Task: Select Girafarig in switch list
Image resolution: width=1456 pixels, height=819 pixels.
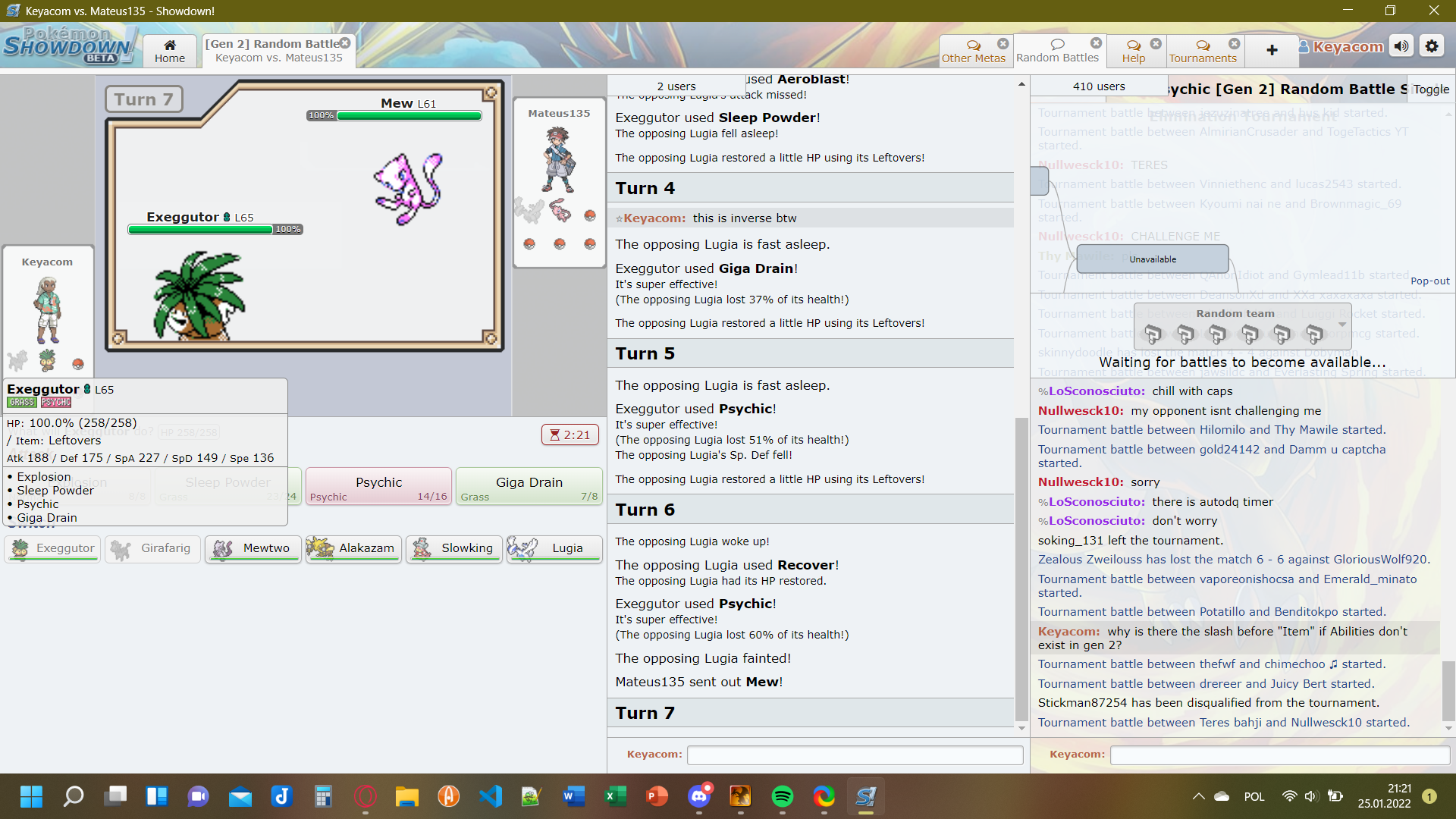Action: tap(153, 548)
